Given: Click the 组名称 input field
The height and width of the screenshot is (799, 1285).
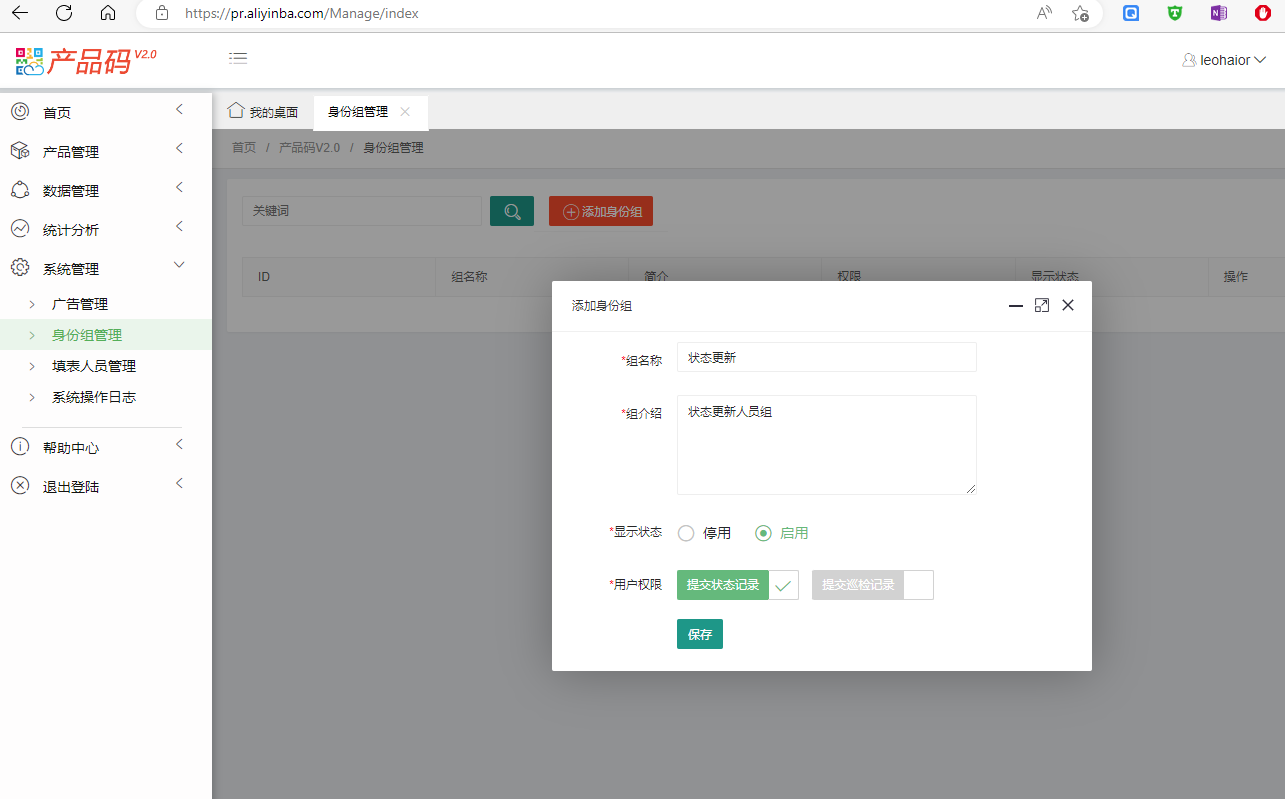Looking at the screenshot, I should click(826, 357).
